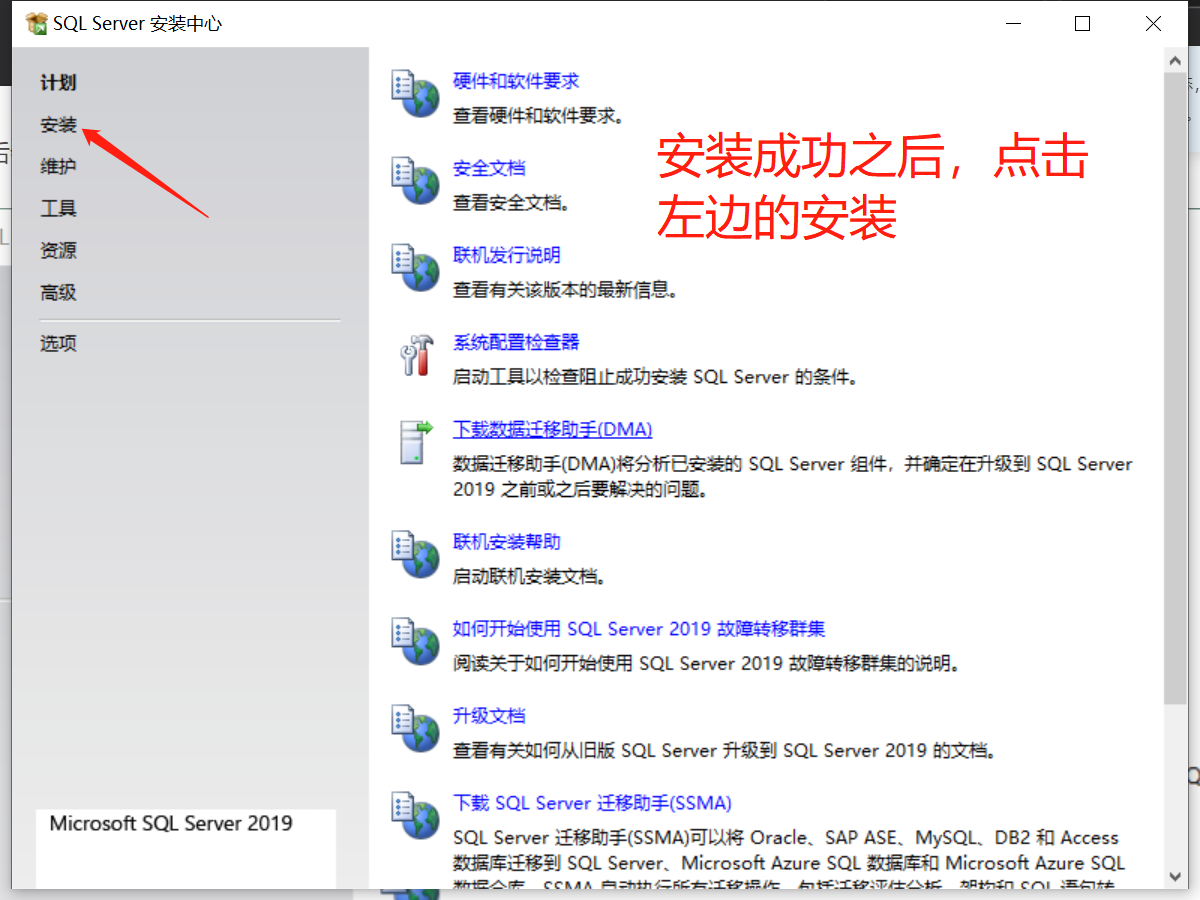1200x900 pixels.
Task: Click description 查看安全文档。
Action: 512,203
